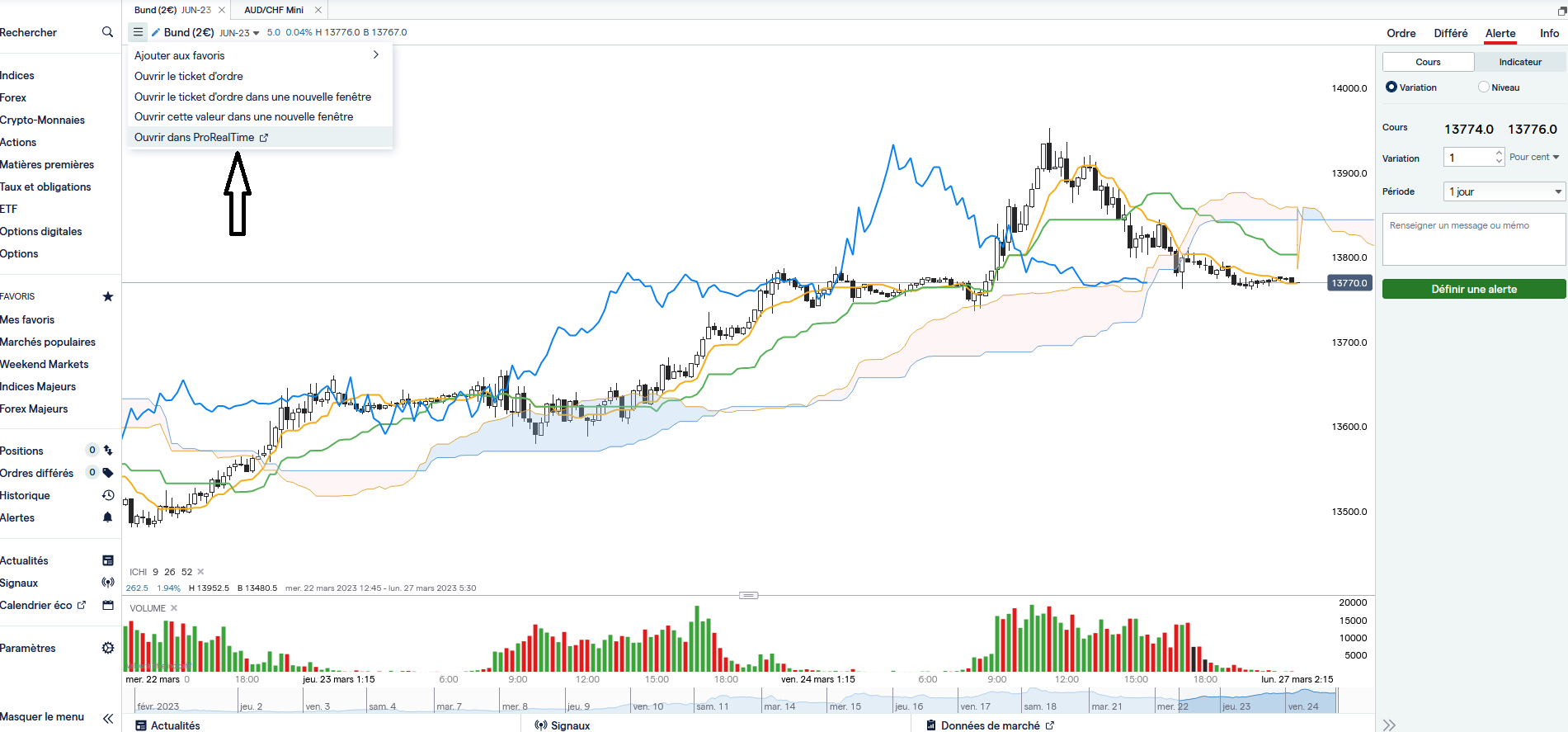Click the Données de marché external link icon
1568x732 pixels.
[1050, 725]
